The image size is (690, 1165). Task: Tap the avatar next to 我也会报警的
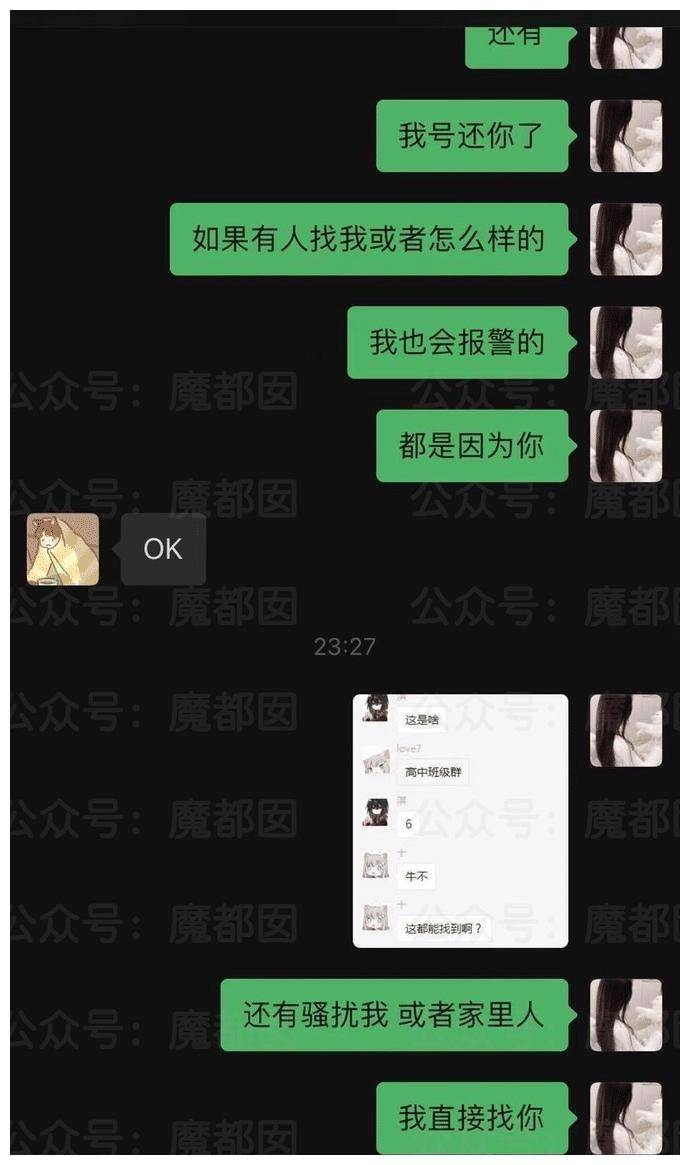[x=625, y=343]
